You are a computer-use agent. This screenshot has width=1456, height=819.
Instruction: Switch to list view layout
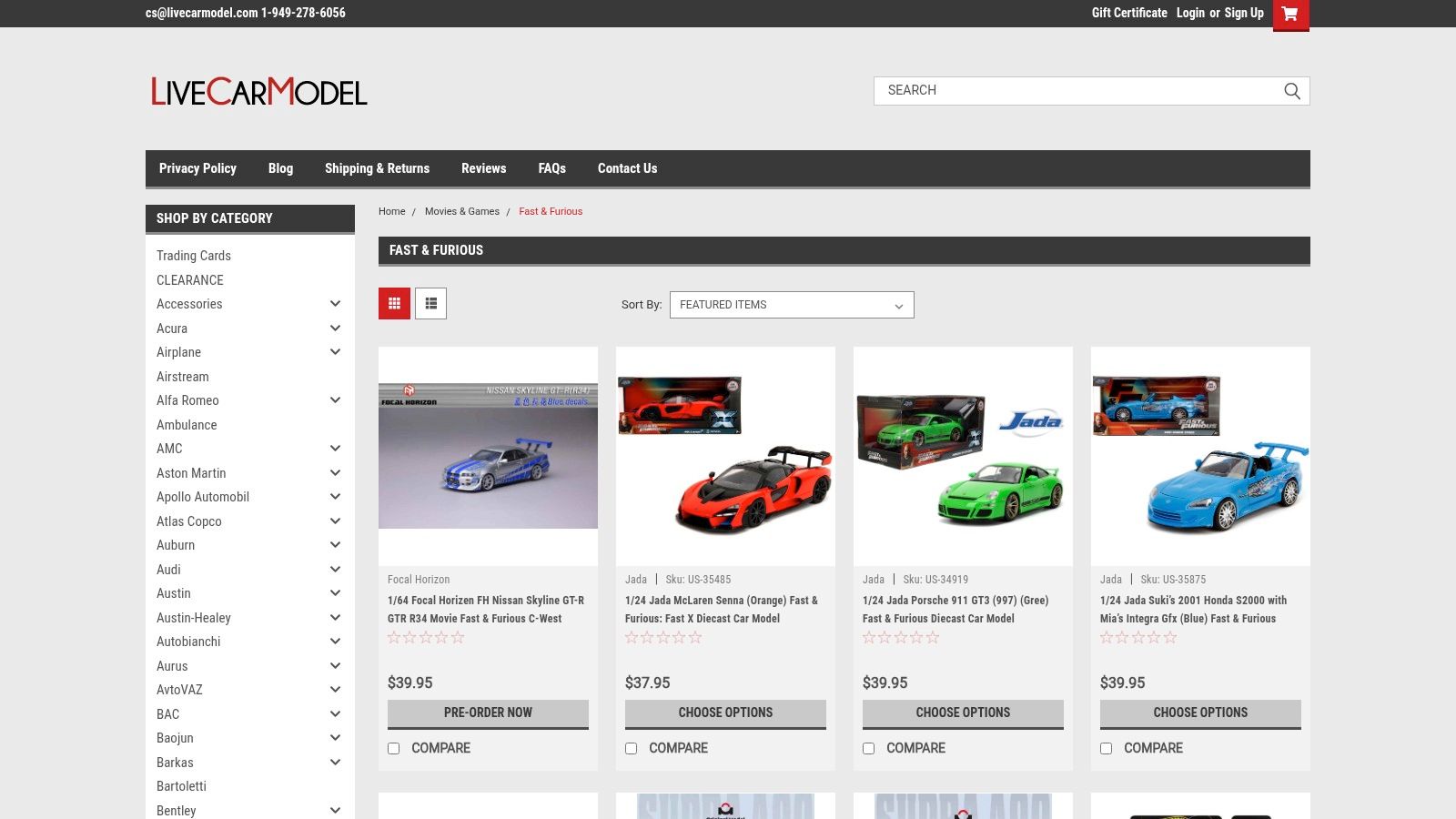[x=430, y=303]
